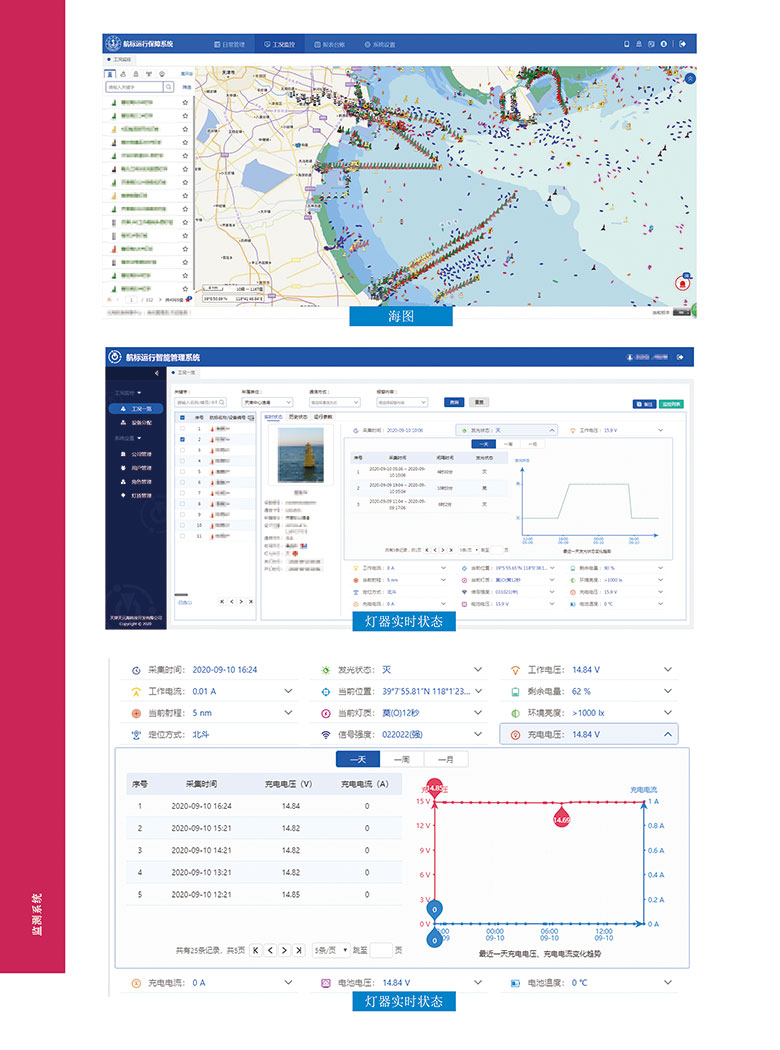Click the red alarm bell icon on map
This screenshot has width=780, height=1050.
684,283
